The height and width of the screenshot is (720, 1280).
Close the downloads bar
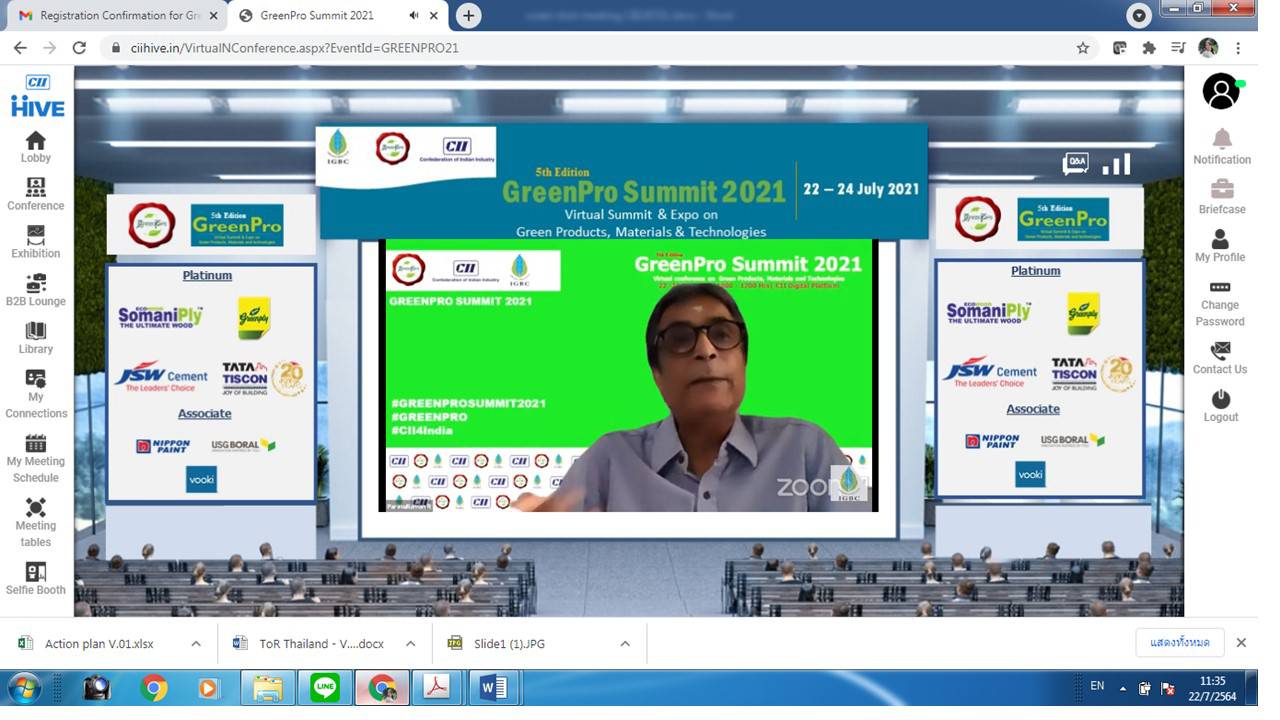[x=1241, y=643]
